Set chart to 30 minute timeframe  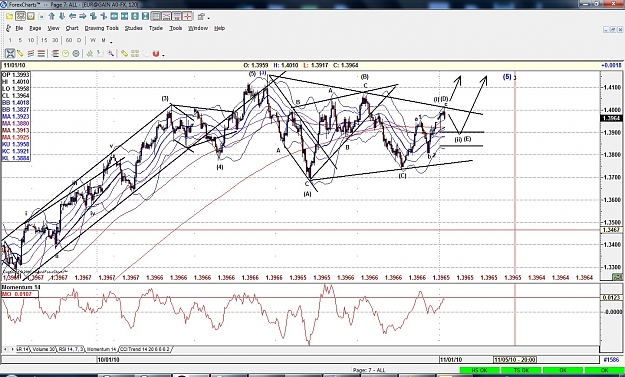pyautogui.click(x=55, y=40)
